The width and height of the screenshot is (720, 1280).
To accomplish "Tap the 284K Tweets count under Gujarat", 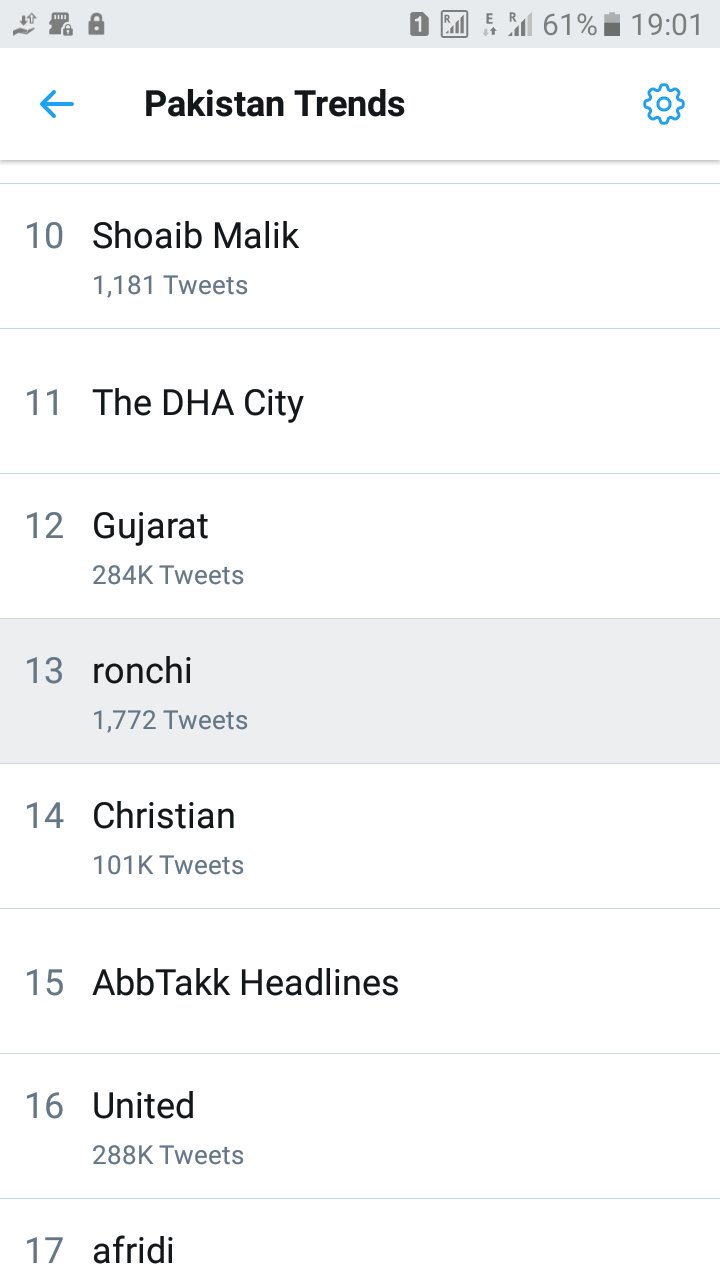I will pos(168,575).
